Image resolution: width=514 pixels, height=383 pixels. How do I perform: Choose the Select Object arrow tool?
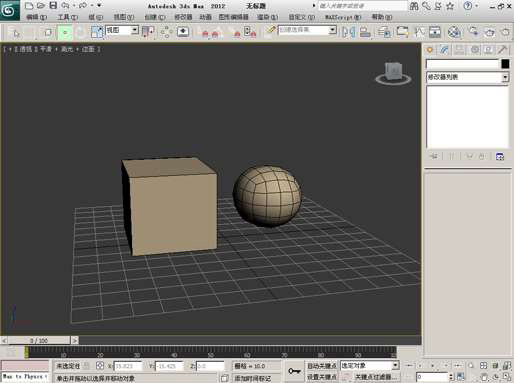click(x=16, y=32)
